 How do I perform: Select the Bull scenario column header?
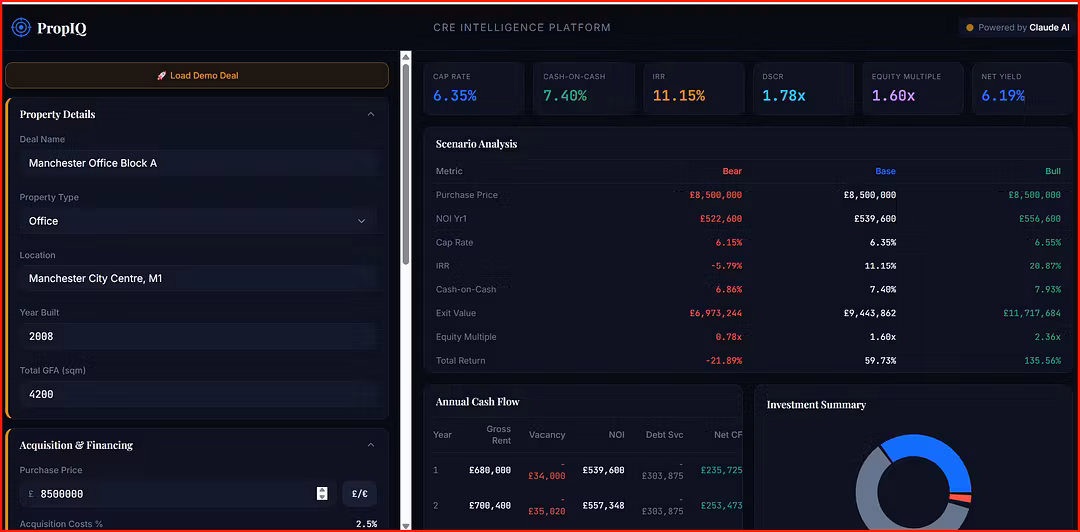click(x=1052, y=171)
